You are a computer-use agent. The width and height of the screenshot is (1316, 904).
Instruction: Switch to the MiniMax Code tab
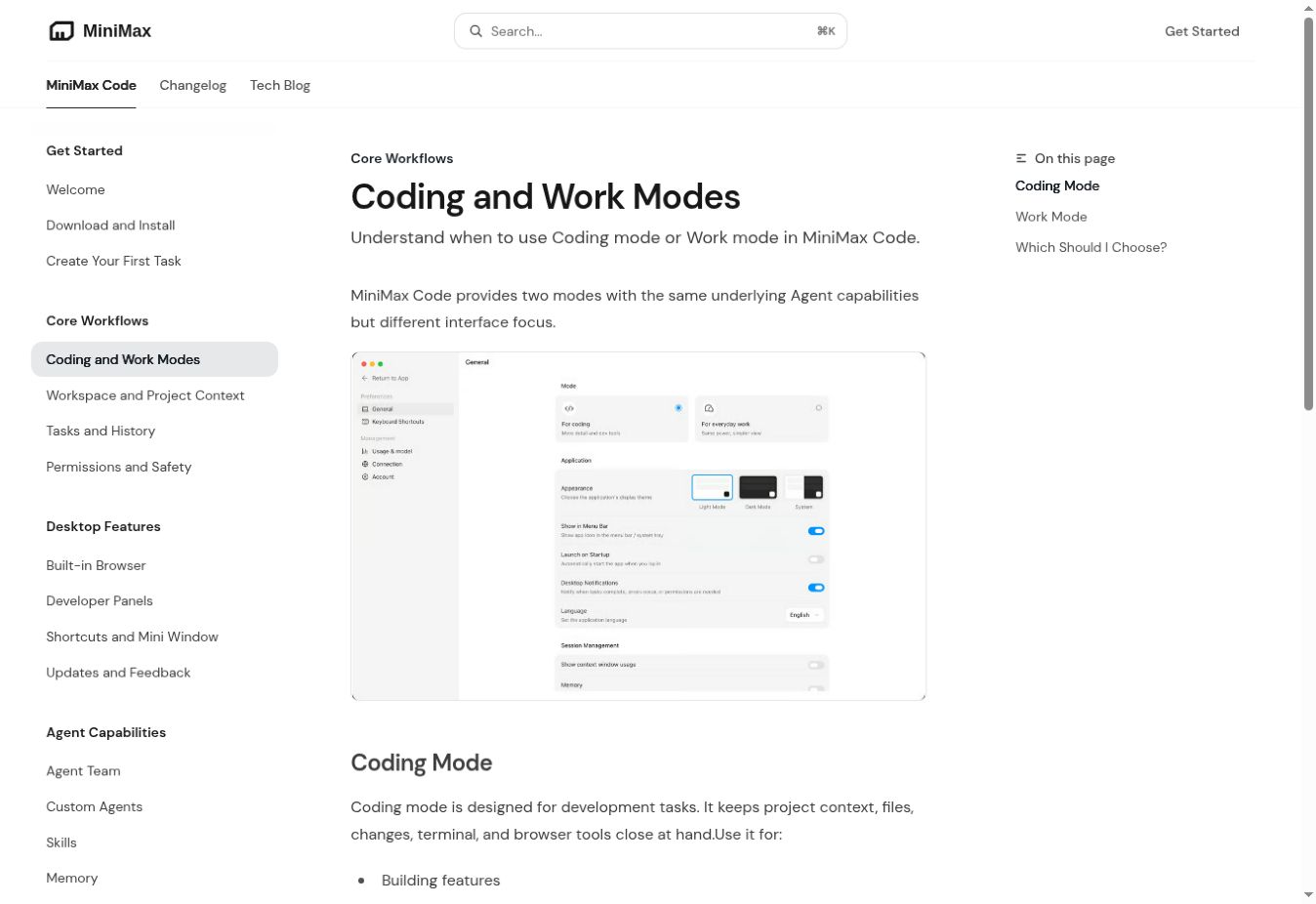tap(91, 85)
